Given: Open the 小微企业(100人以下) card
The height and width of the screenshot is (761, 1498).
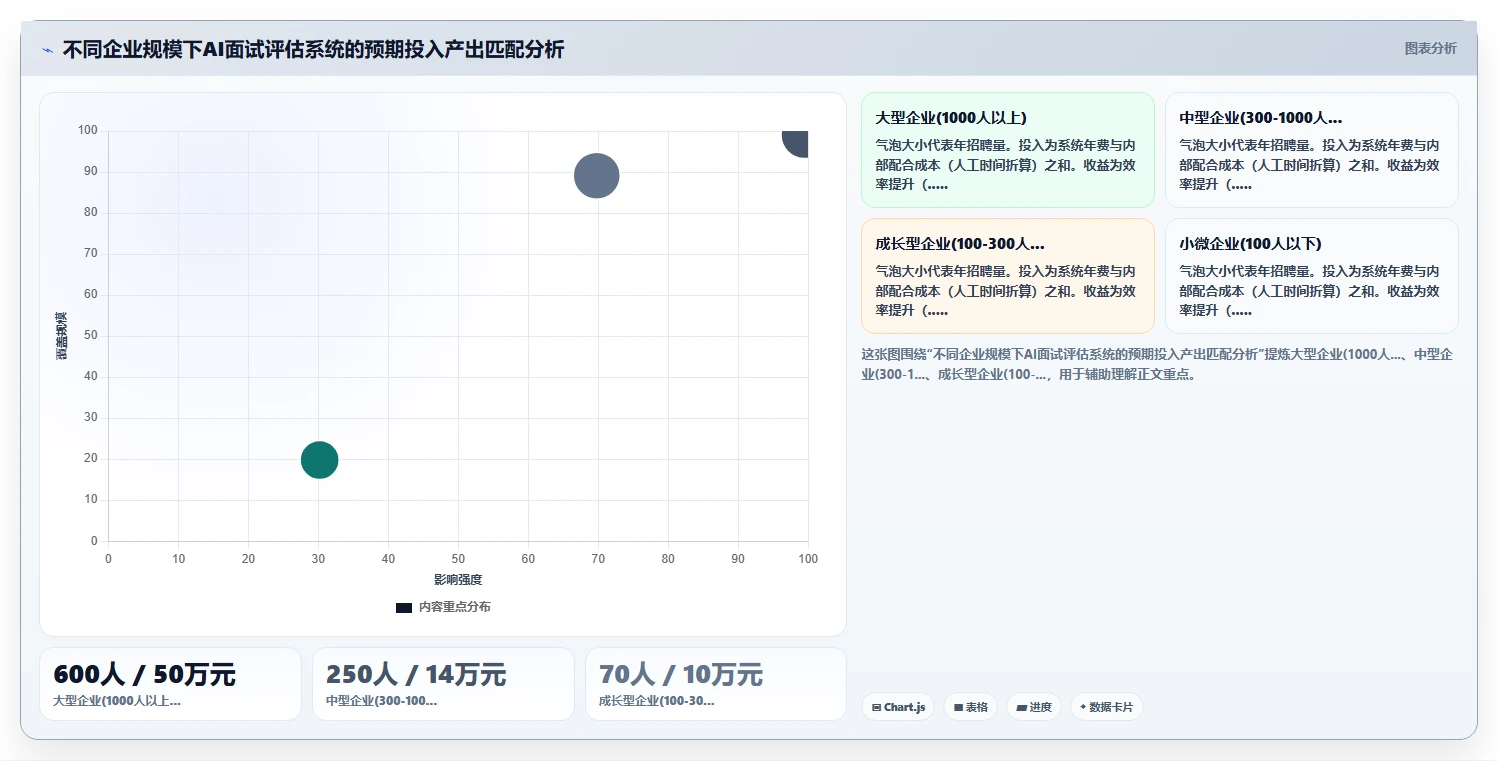Looking at the screenshot, I should tap(1311, 276).
